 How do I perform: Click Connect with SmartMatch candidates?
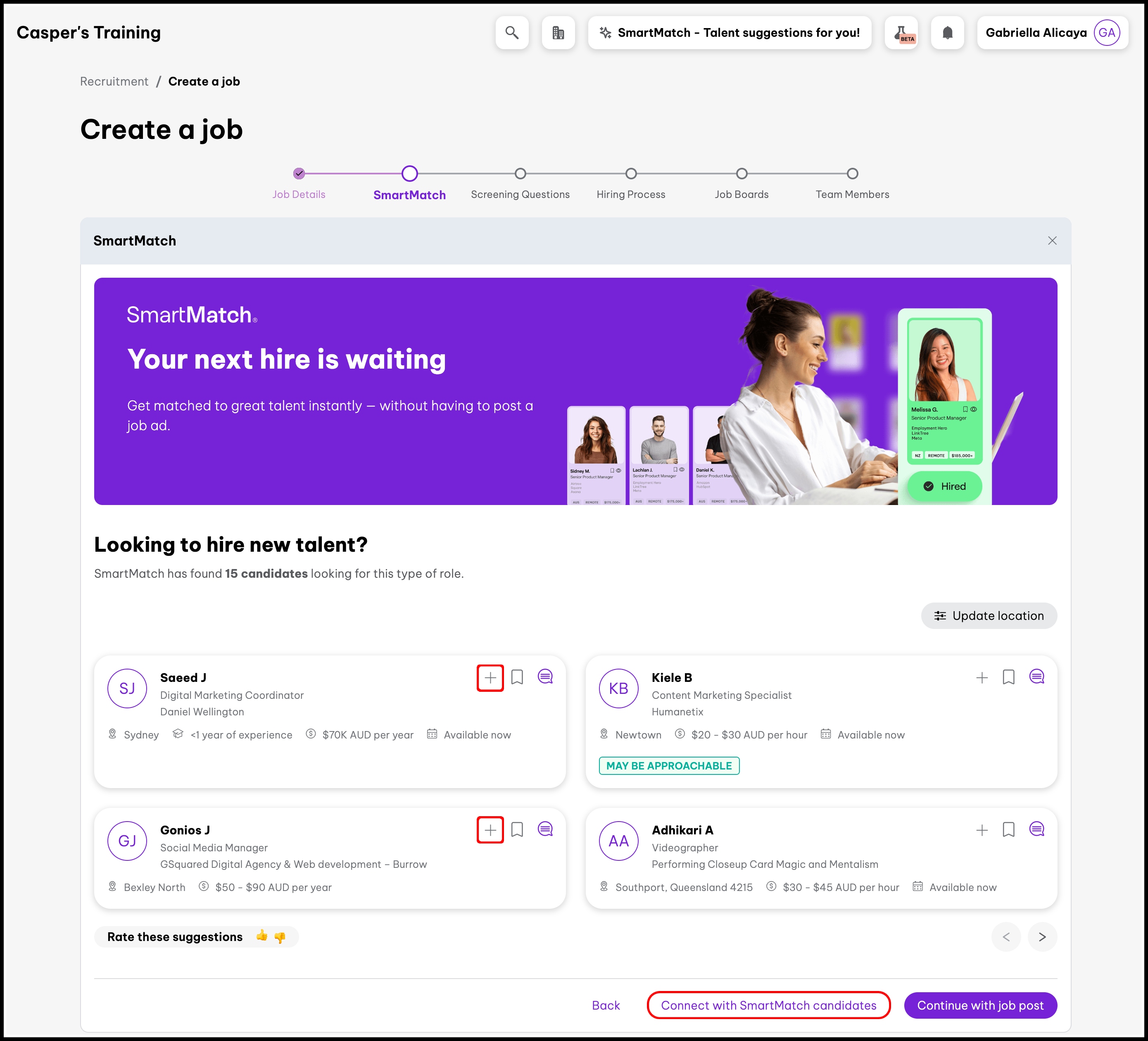(768, 1005)
